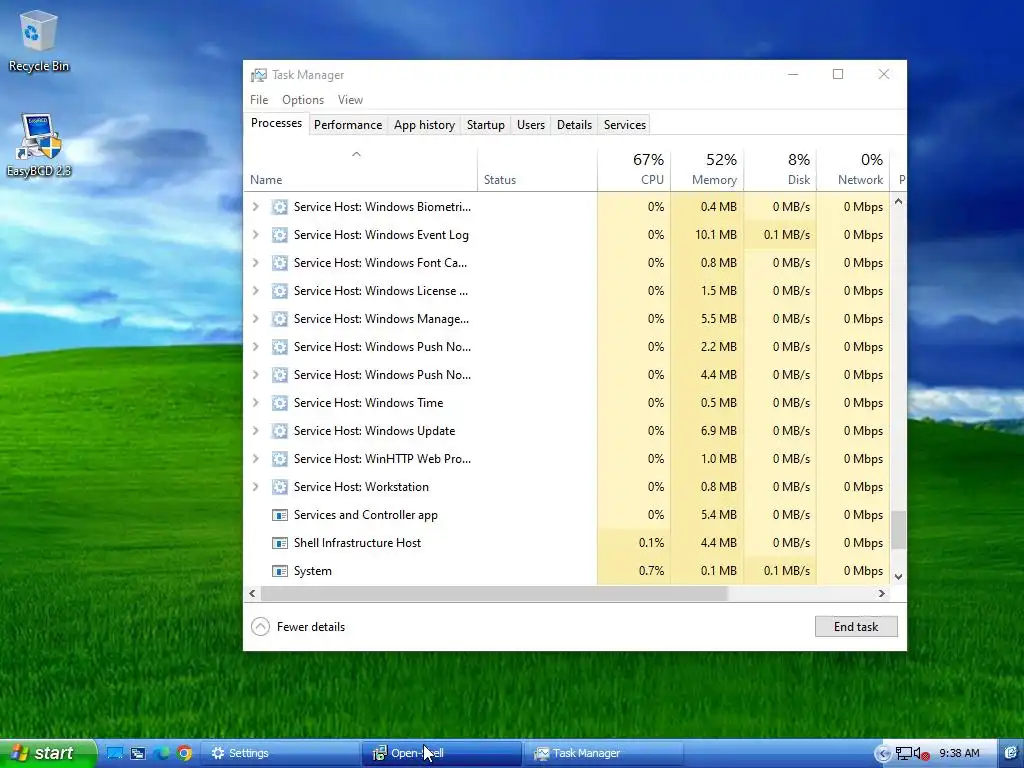This screenshot has width=1024, height=768.
Task: Click Task Manager taskbar button
Action: tap(603, 754)
